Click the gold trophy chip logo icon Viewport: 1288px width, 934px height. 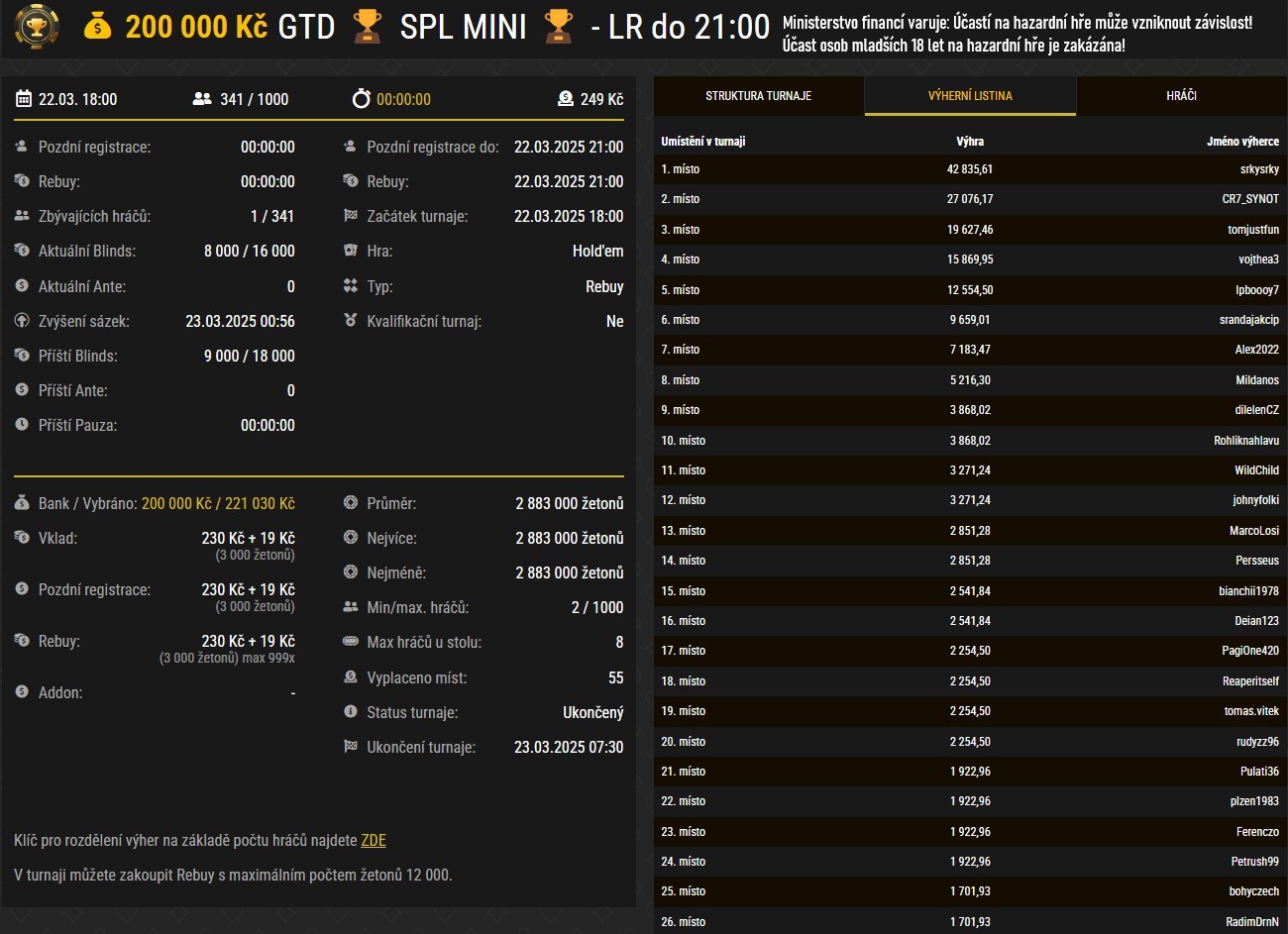click(x=37, y=27)
